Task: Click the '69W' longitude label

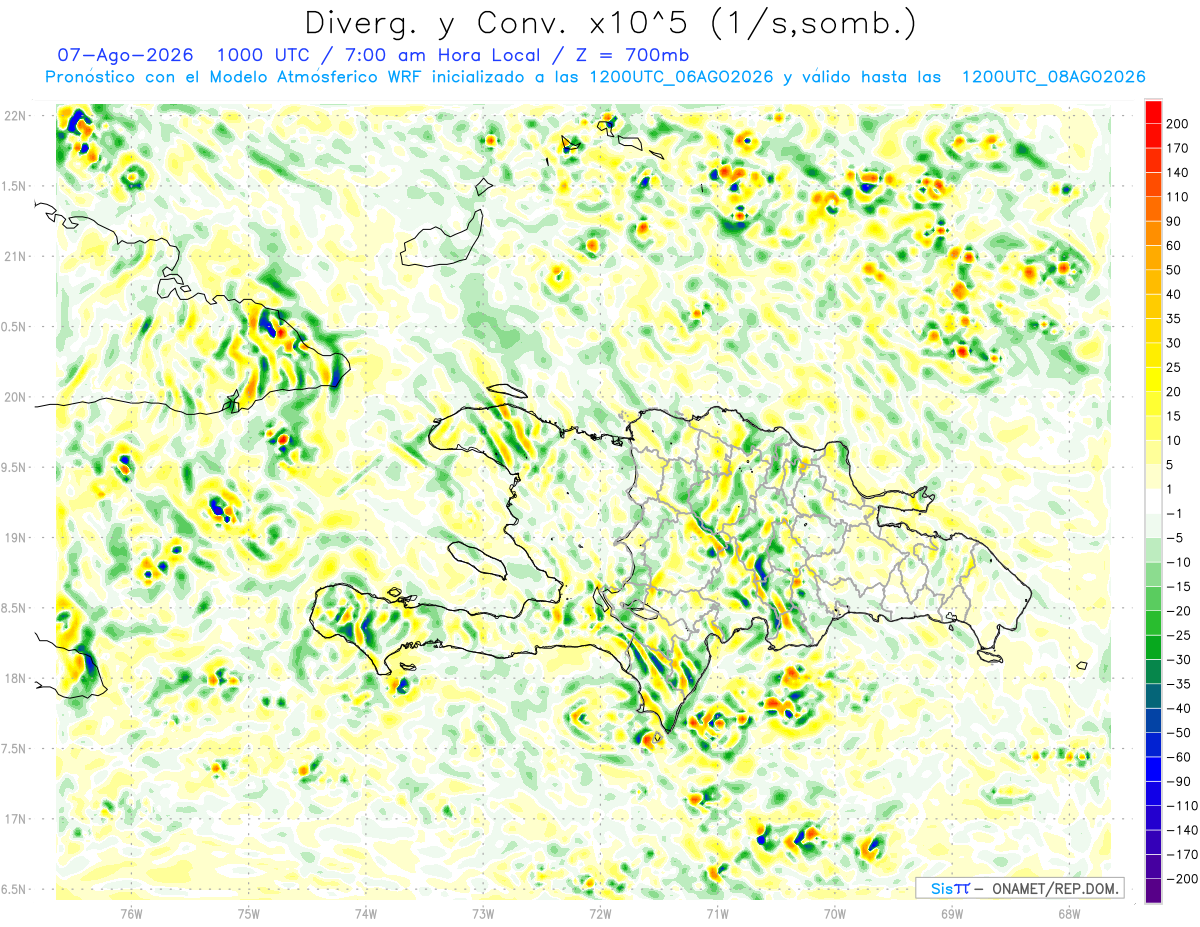Action: coord(952,914)
